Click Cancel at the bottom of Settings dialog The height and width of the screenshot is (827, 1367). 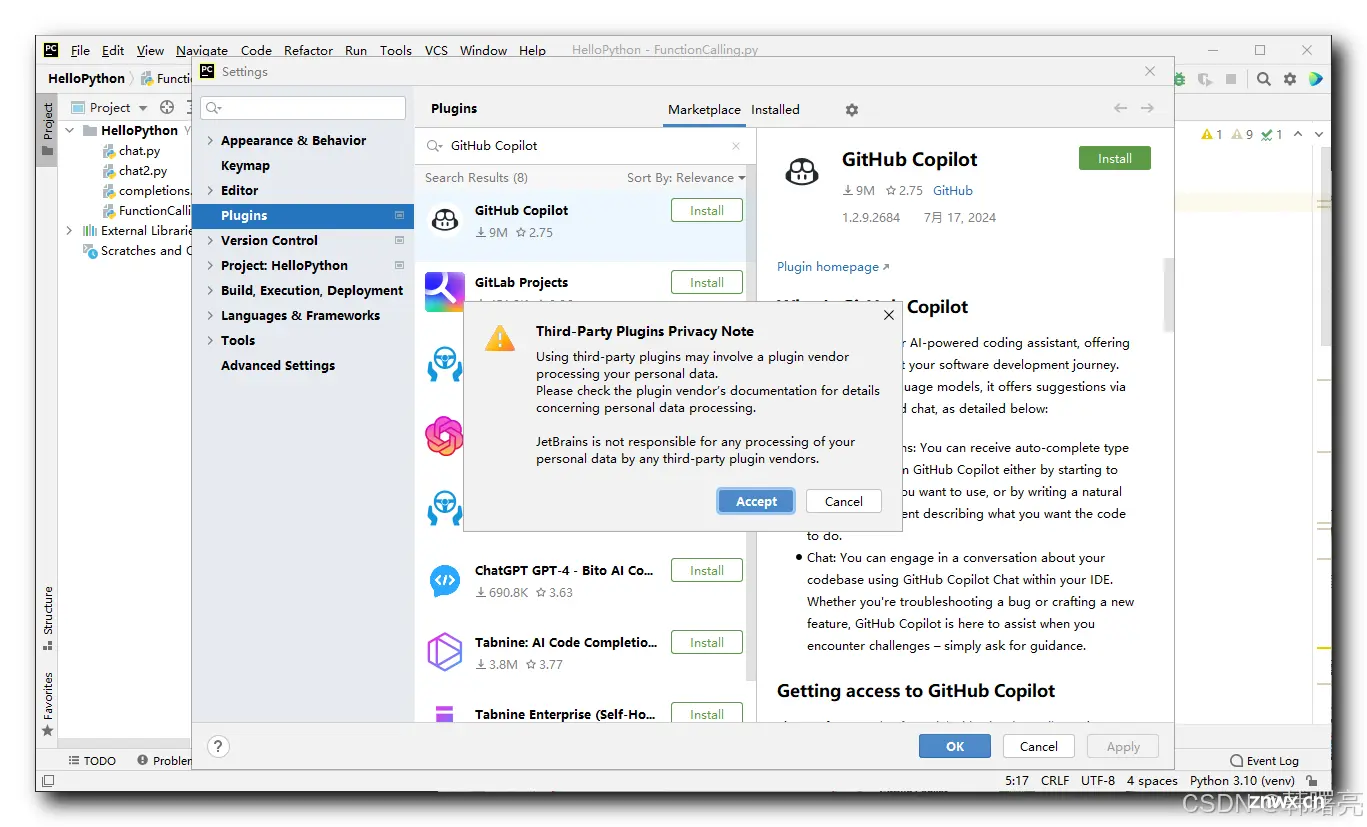pyautogui.click(x=1038, y=746)
